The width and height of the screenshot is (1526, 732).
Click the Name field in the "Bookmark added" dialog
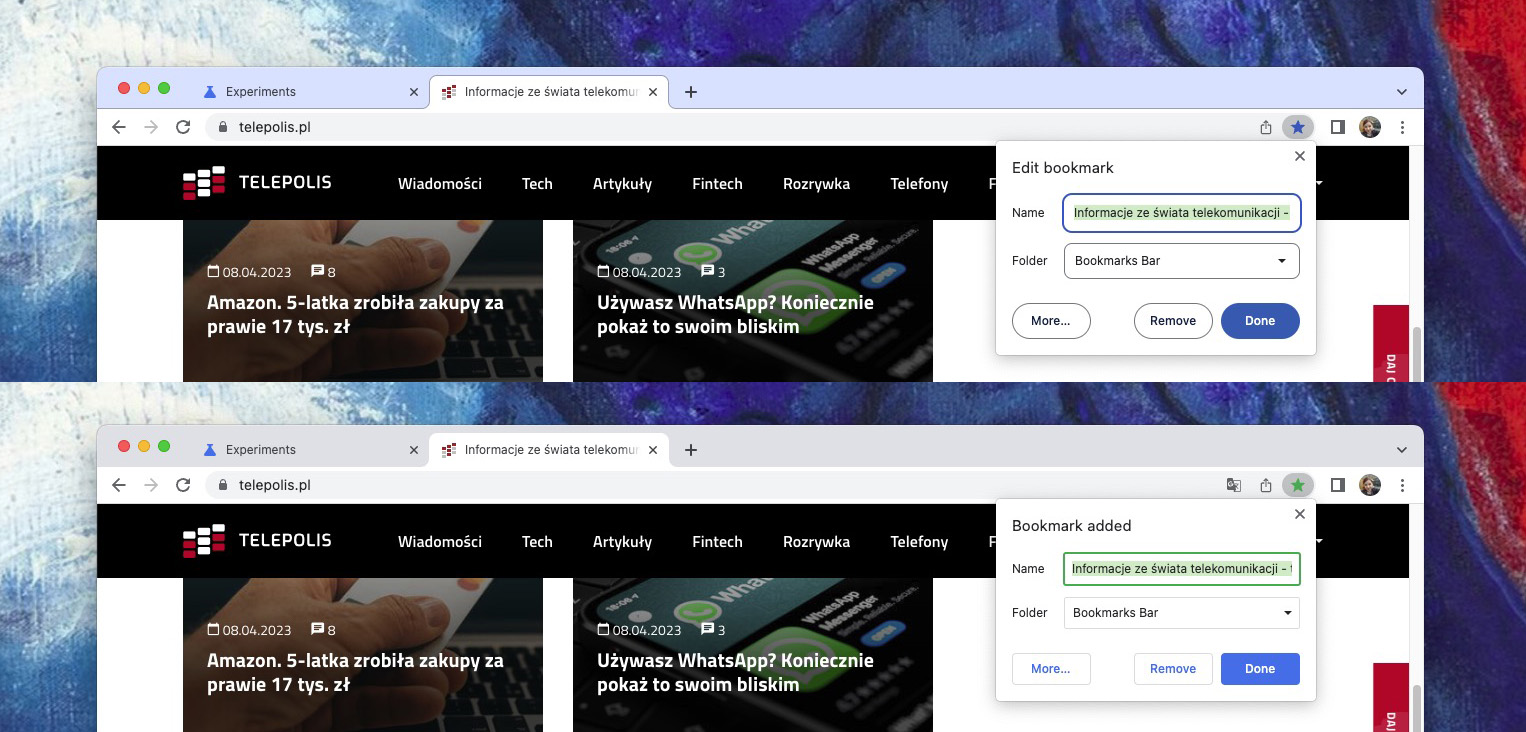pyautogui.click(x=1181, y=568)
